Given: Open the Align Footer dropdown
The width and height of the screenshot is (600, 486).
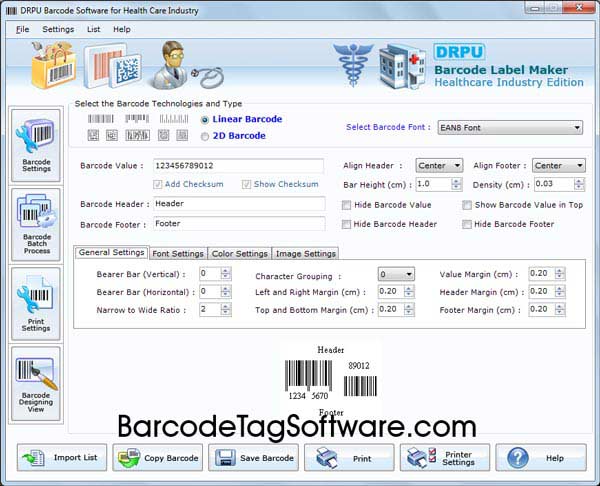Looking at the screenshot, I should (x=558, y=166).
